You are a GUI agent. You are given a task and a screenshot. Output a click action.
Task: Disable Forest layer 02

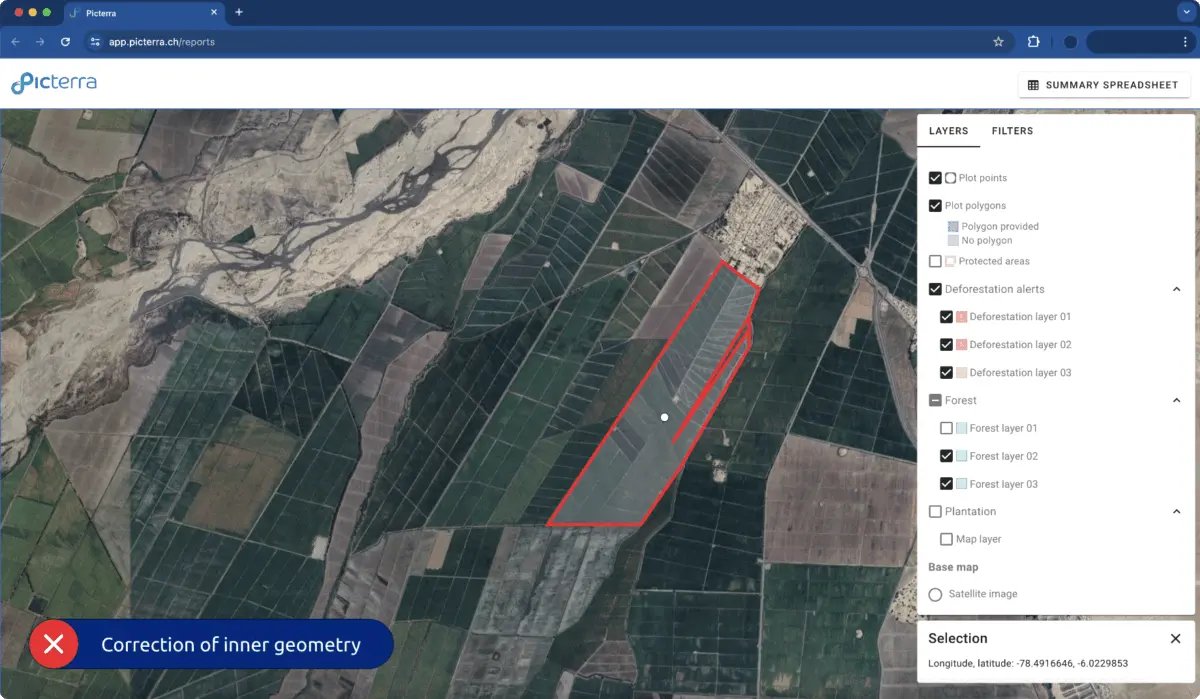tap(946, 456)
